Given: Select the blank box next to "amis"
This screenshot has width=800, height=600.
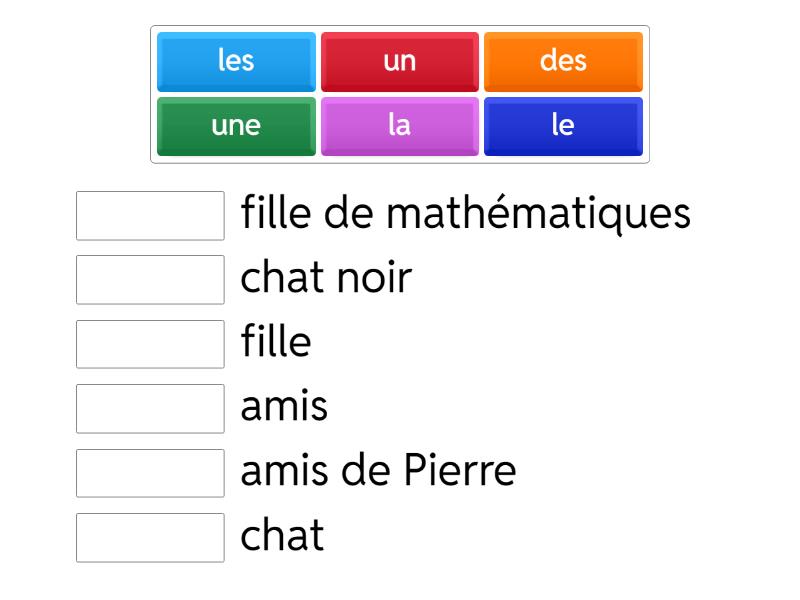Looking at the screenshot, I should [150, 408].
